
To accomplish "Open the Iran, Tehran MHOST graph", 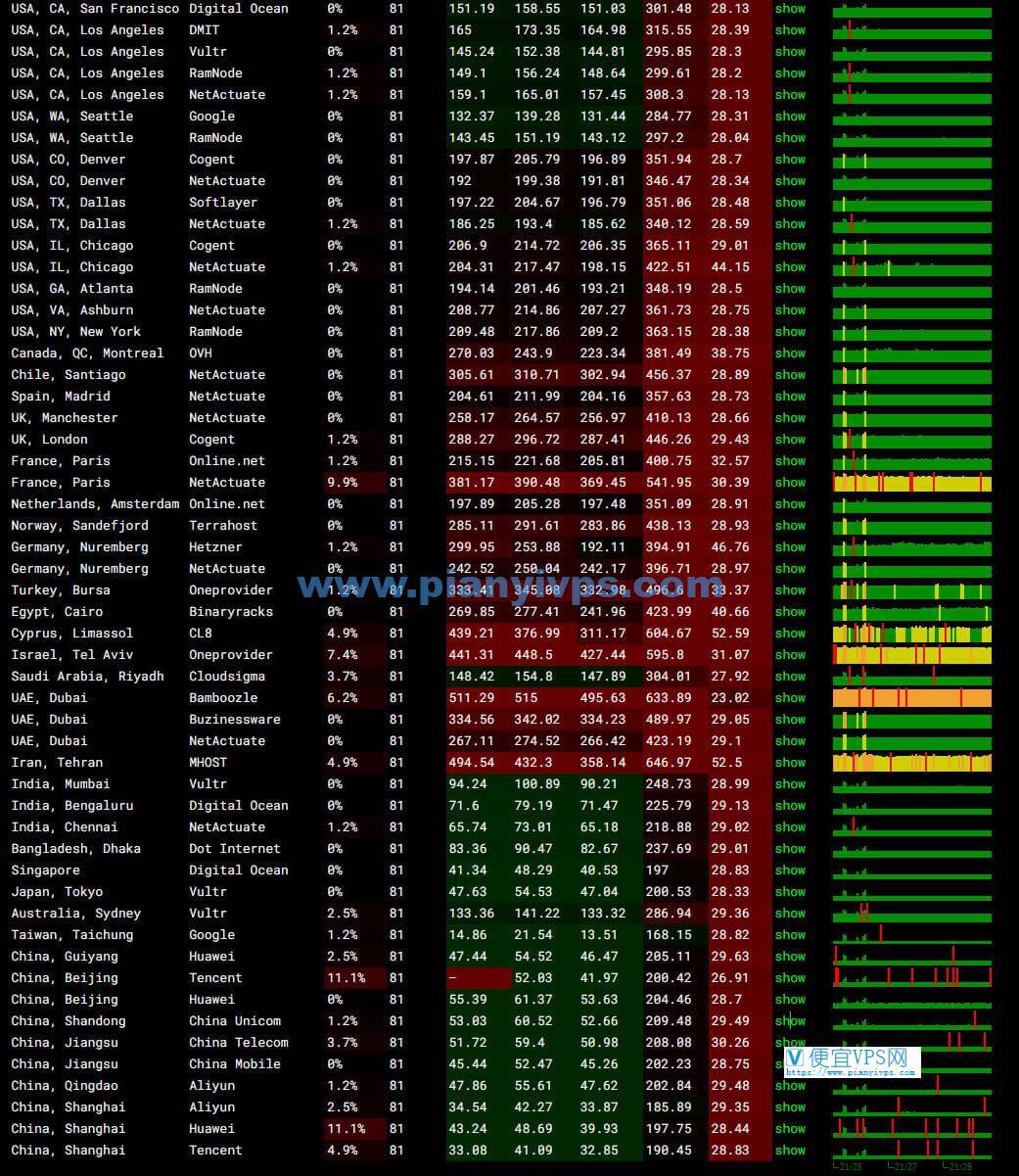I will point(912,763).
